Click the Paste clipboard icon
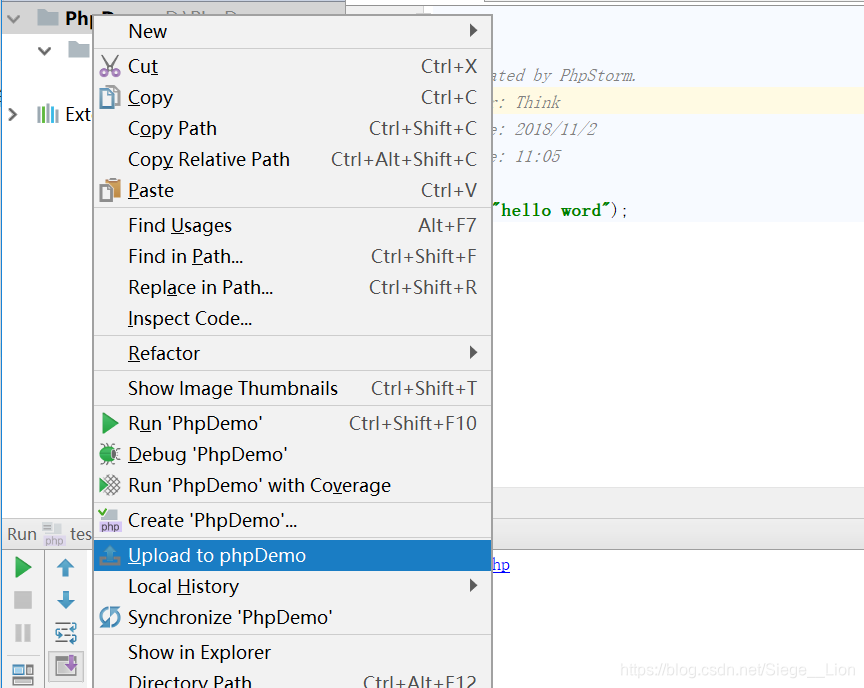The height and width of the screenshot is (688, 864). pyautogui.click(x=110, y=190)
